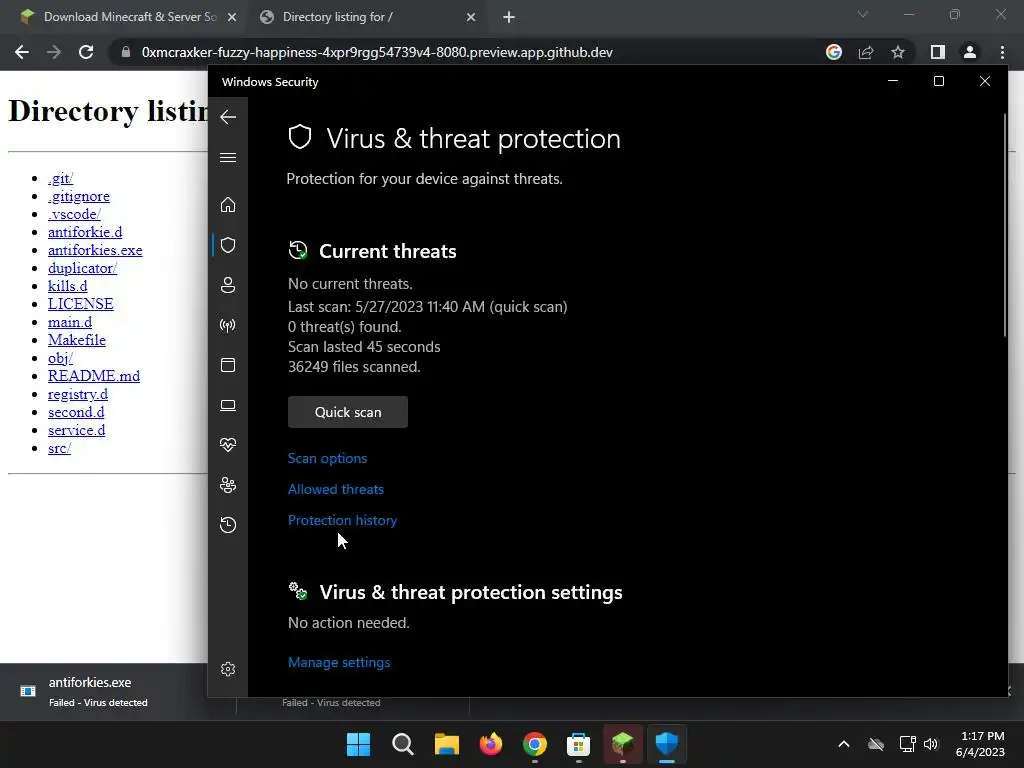Screen dimensions: 1024x768
Task: Open README.md file link
Action: [93, 376]
